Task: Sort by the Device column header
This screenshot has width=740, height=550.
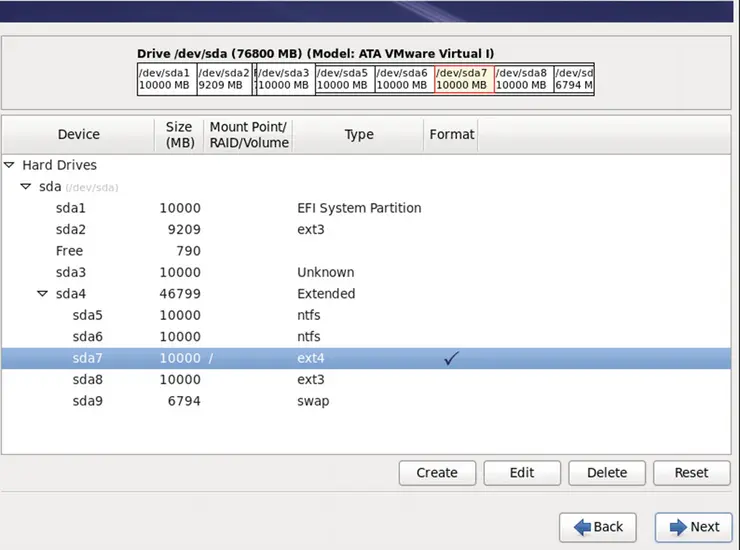Action: point(78,135)
